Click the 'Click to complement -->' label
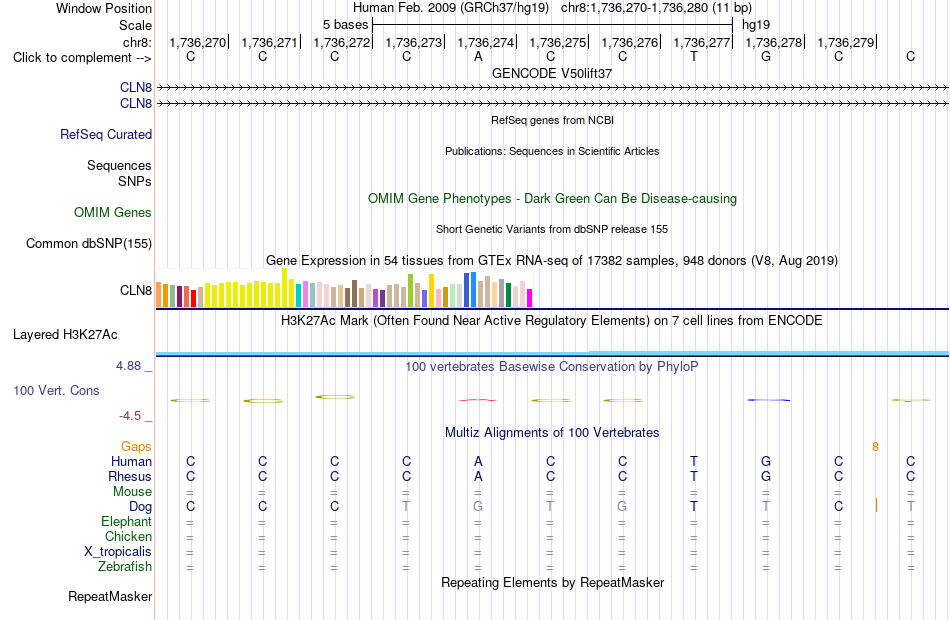This screenshot has width=950, height=620. click(x=82, y=58)
